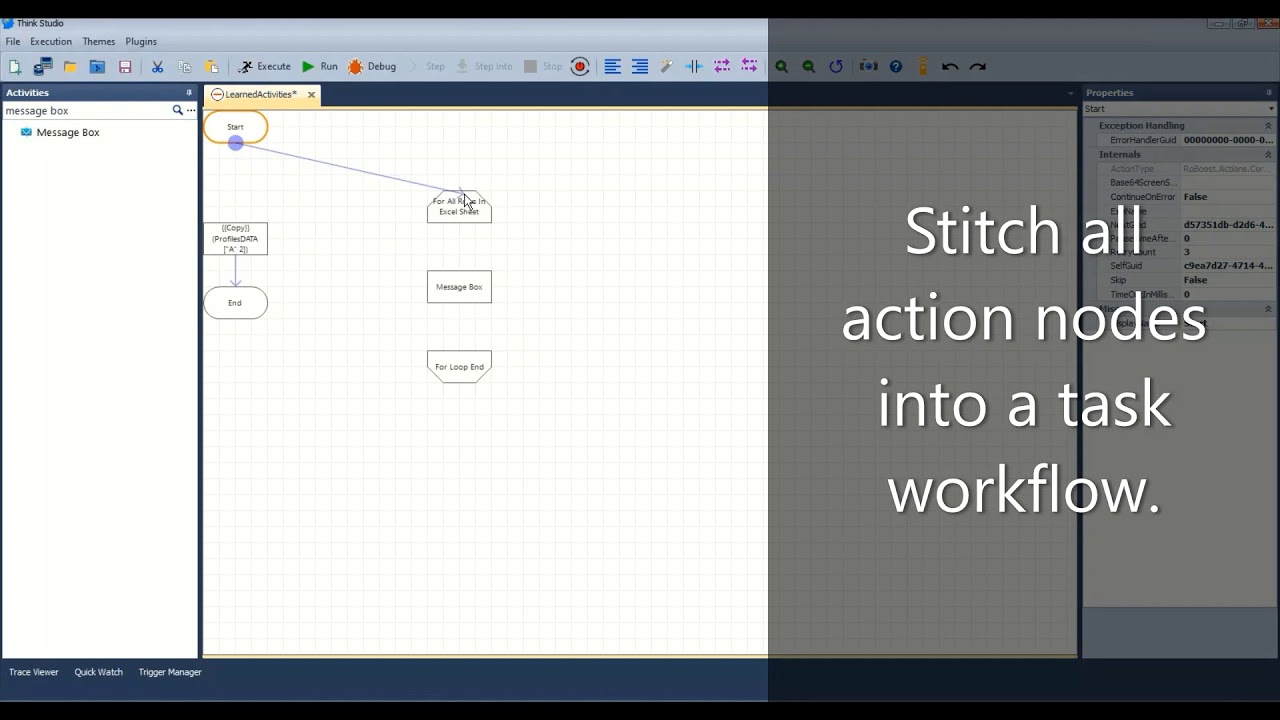Open the document tabs list dropdown arrow
The height and width of the screenshot is (720, 1280).
point(1070,95)
